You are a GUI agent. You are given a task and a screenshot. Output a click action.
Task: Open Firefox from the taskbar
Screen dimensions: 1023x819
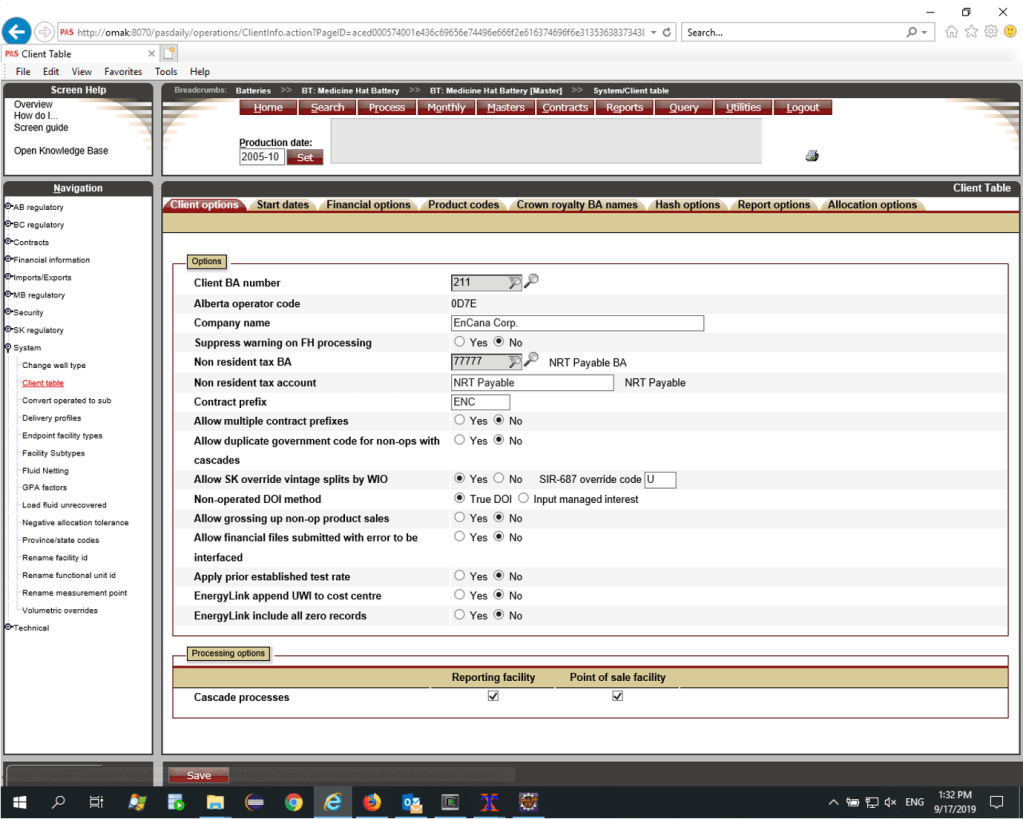371,802
